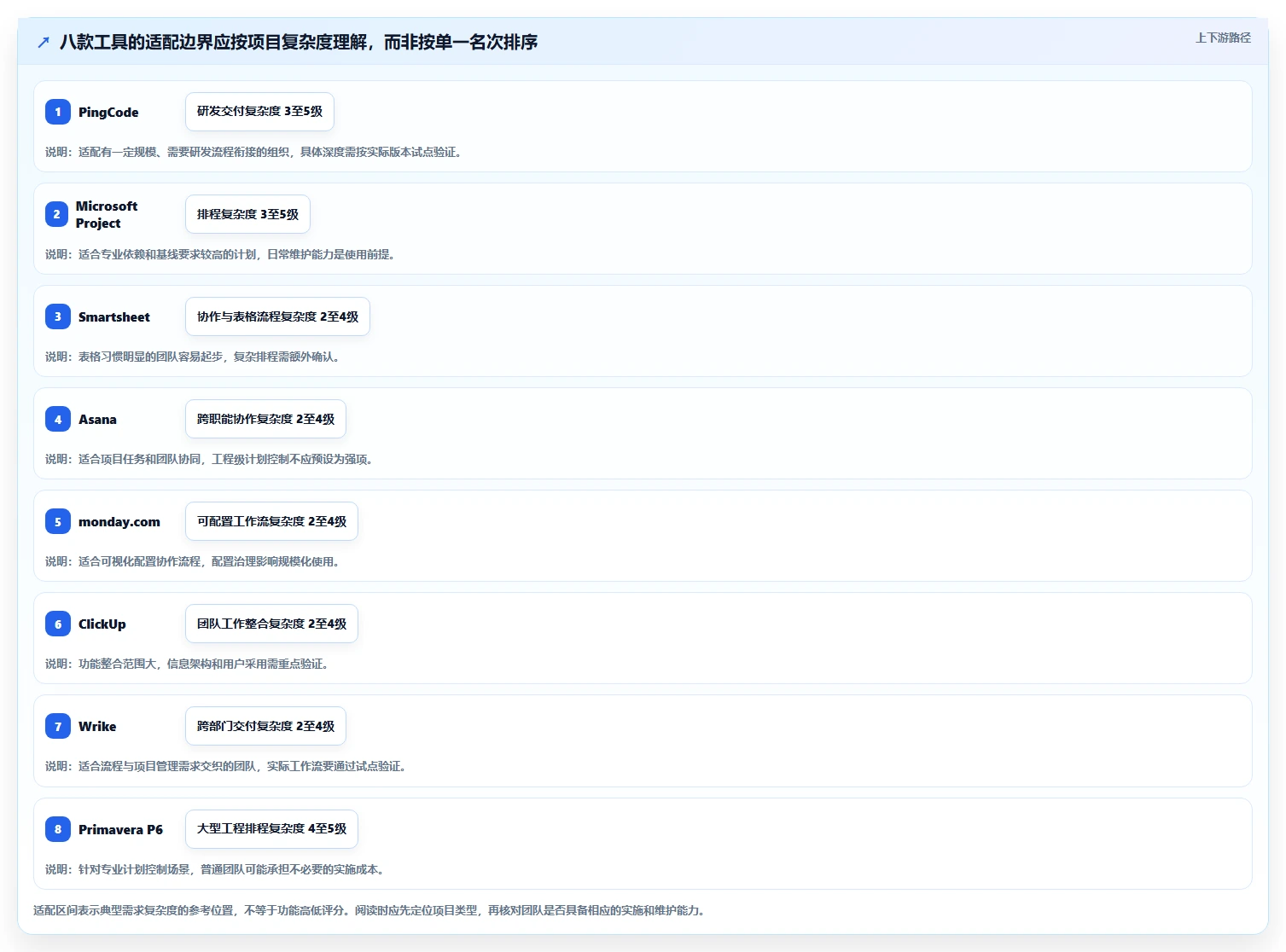1286x952 pixels.
Task: Click the monday.com tool name
Action: 119,521
